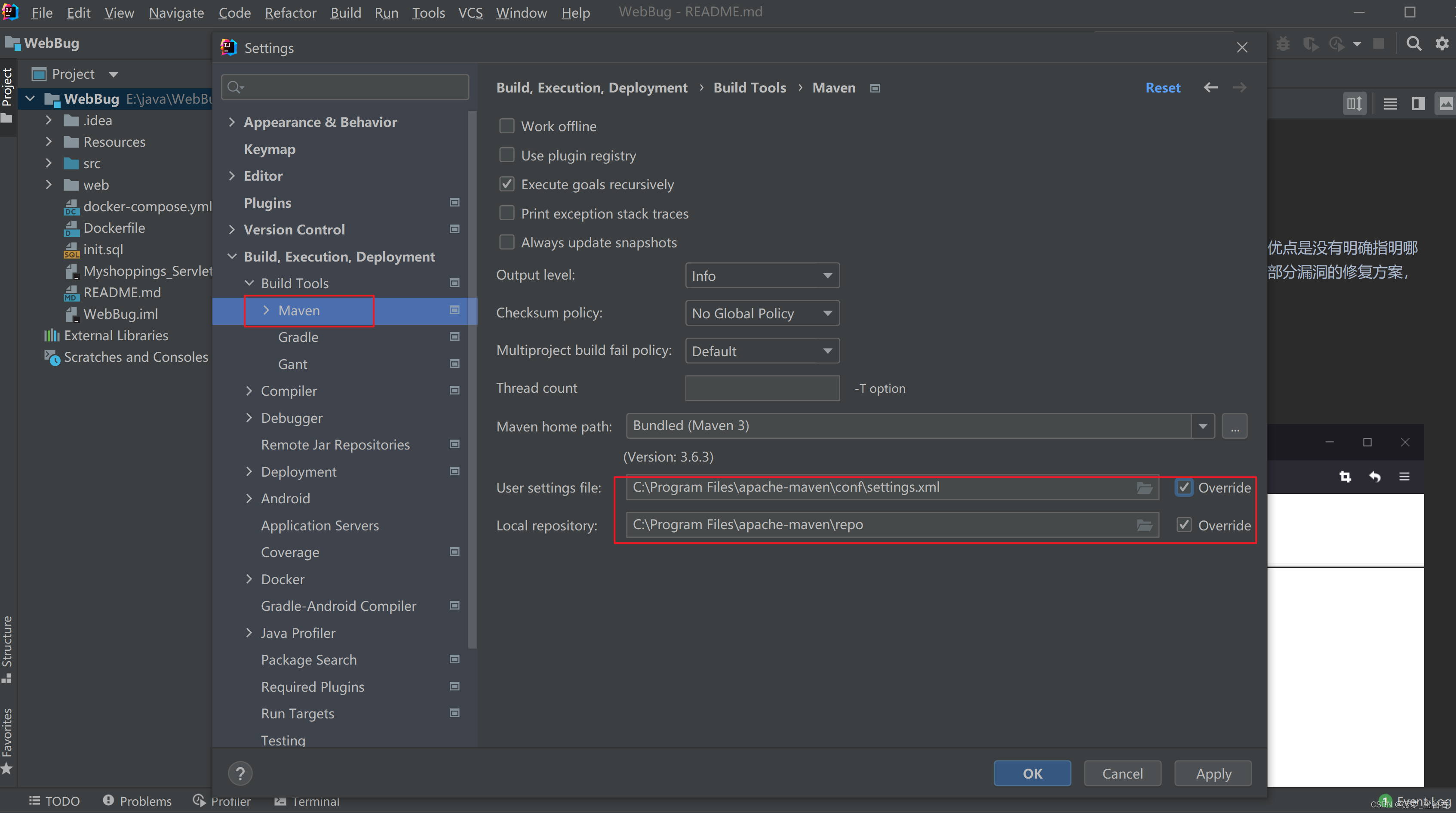Expand the Docker settings node
This screenshot has height=813, width=1456.
(x=249, y=579)
